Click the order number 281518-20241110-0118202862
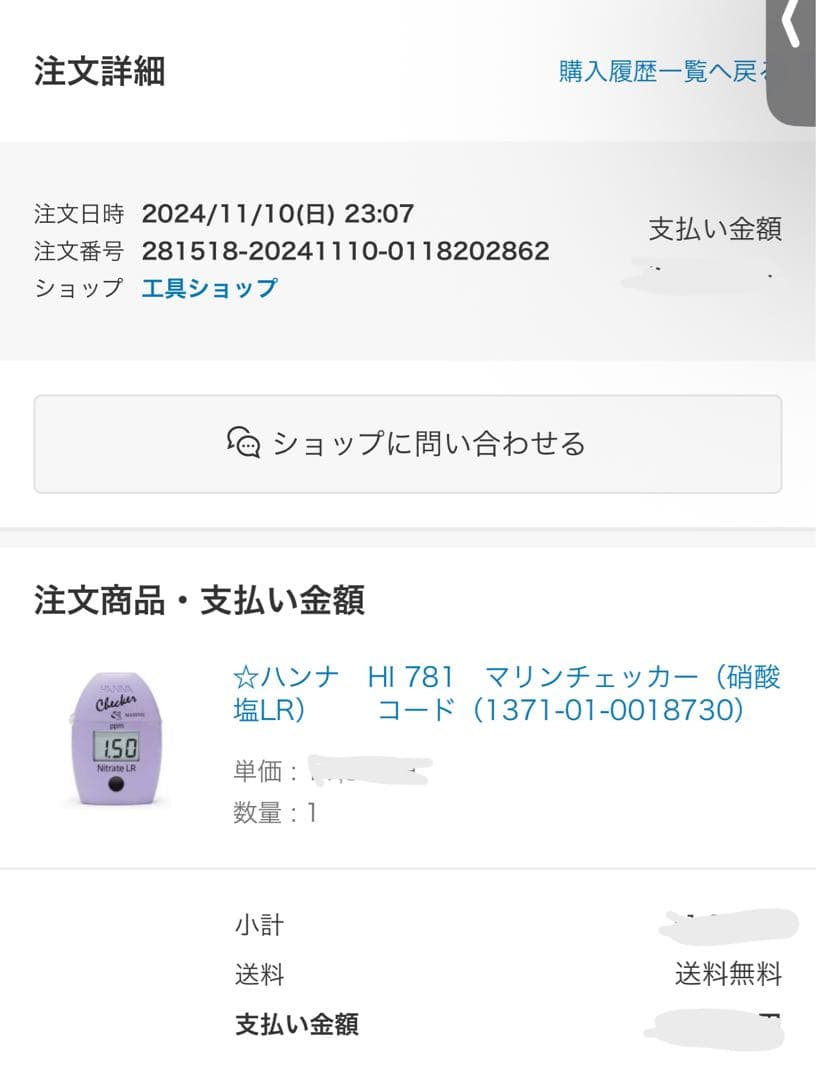This screenshot has height=1080, width=816. (x=345, y=251)
